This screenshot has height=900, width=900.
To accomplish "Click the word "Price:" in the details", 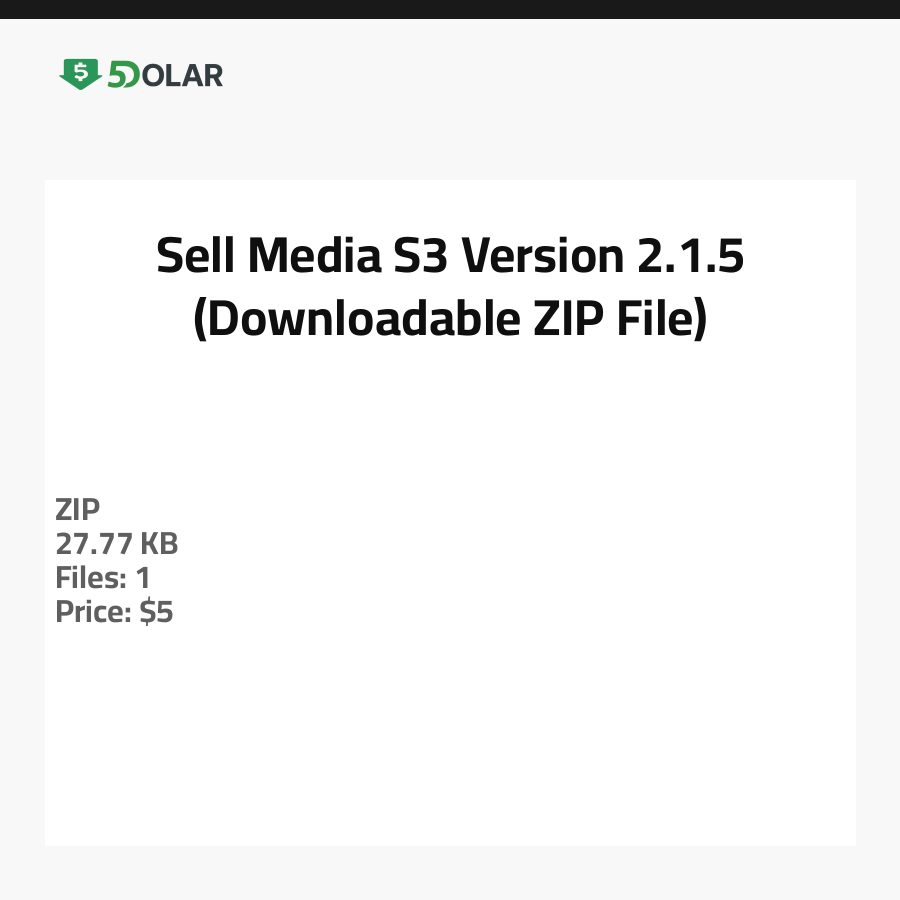I will [x=94, y=612].
